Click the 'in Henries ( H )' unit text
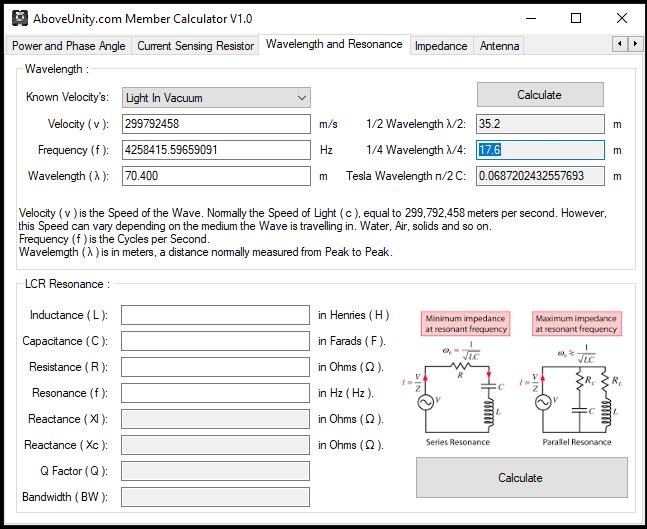 (x=354, y=315)
